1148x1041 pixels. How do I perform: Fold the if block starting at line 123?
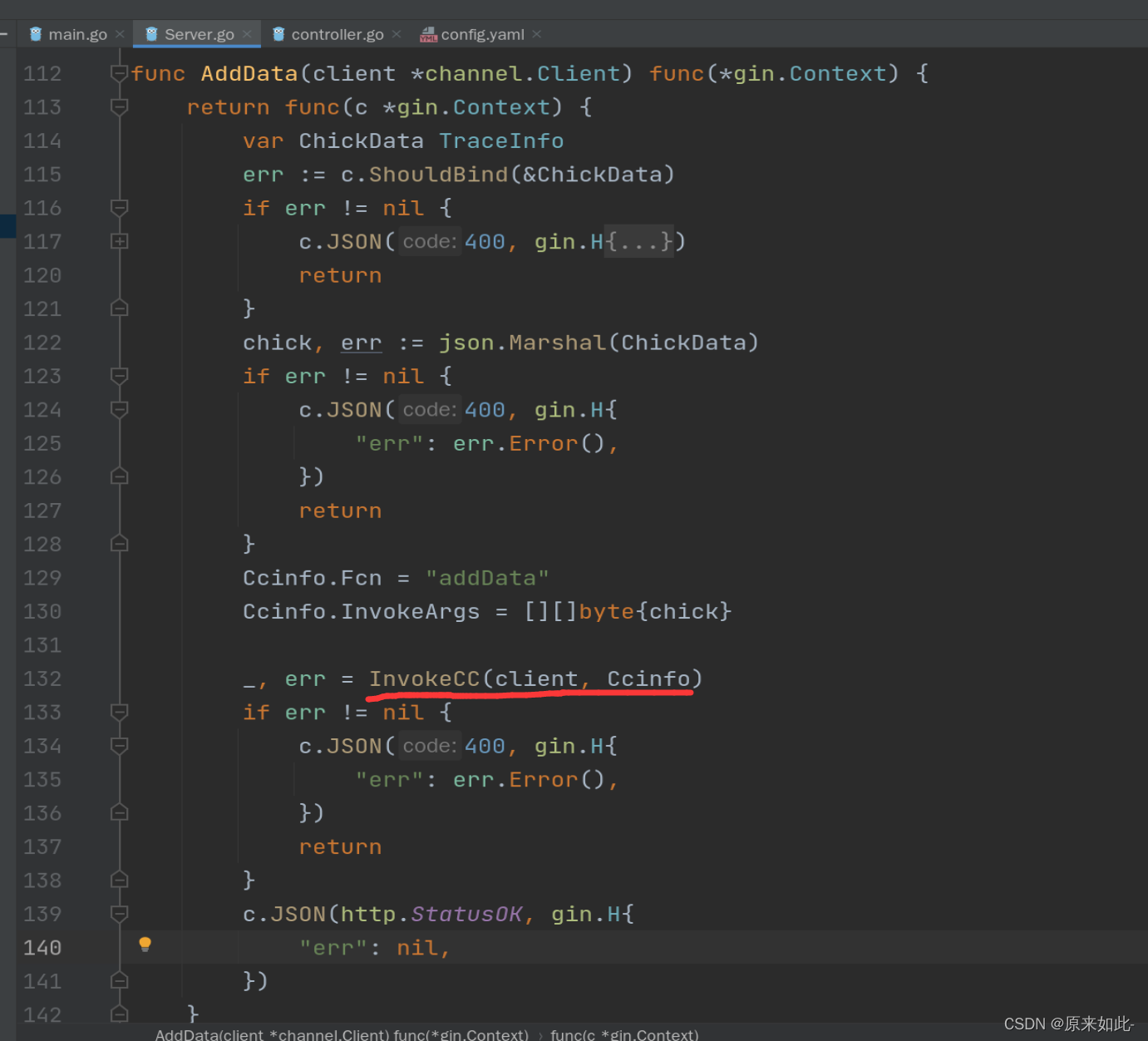[119, 375]
